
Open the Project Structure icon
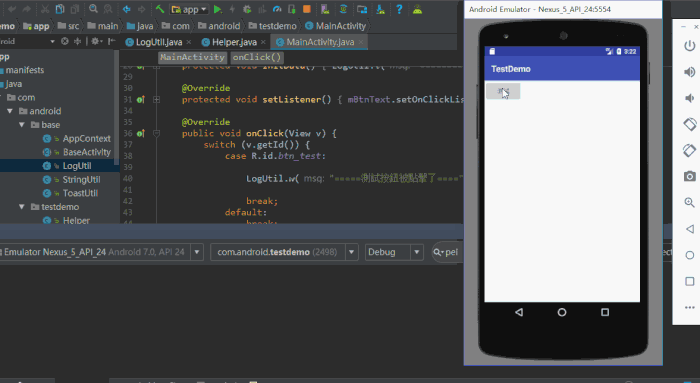(362, 9)
